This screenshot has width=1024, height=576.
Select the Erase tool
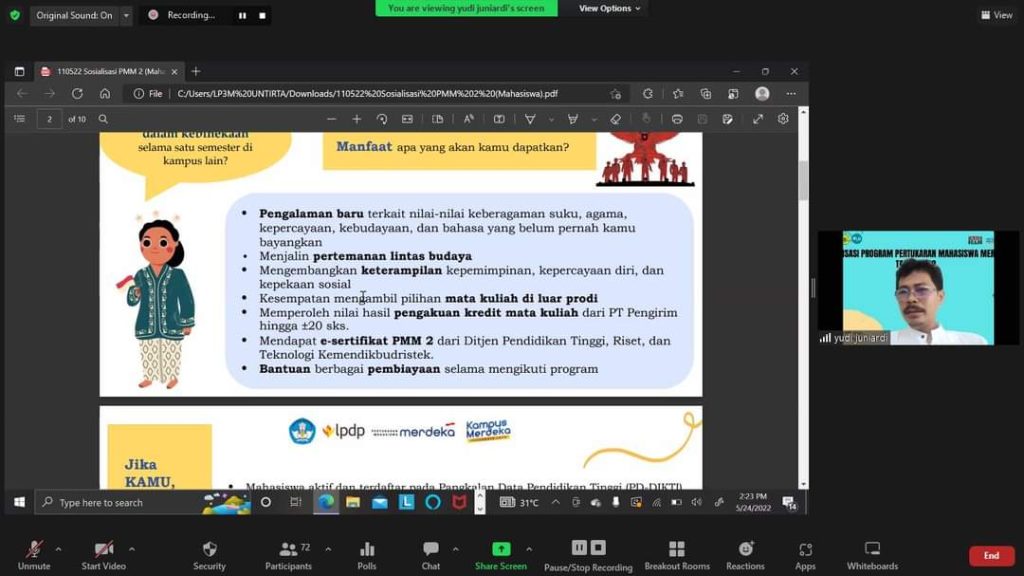(615, 119)
